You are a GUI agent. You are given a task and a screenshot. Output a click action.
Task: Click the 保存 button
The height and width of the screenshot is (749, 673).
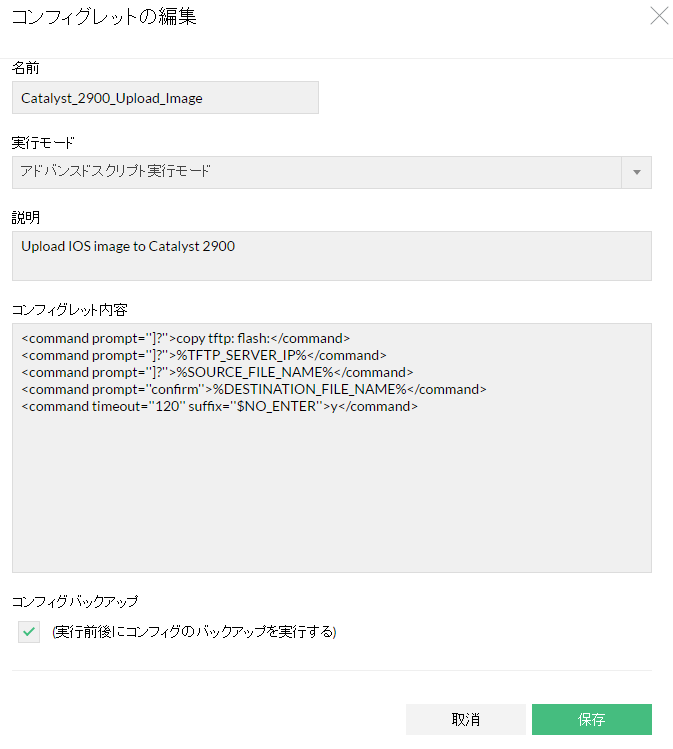click(591, 720)
